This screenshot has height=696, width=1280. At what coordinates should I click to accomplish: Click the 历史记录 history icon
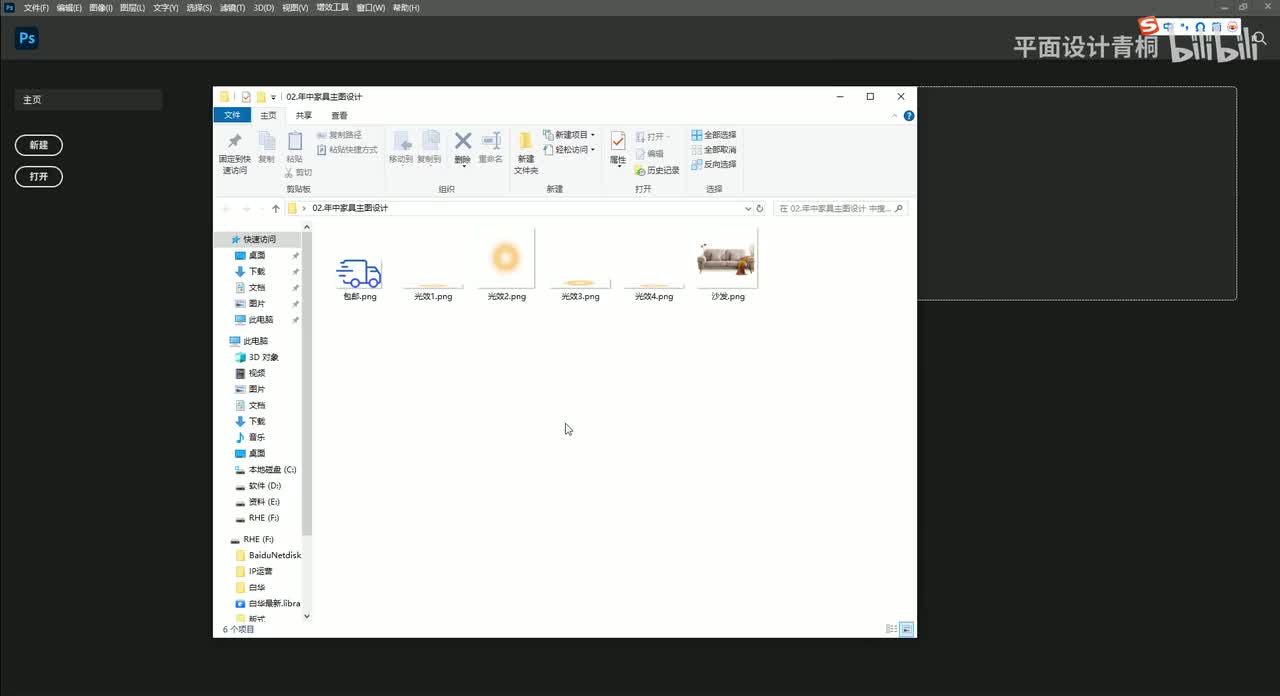pyautogui.click(x=657, y=171)
